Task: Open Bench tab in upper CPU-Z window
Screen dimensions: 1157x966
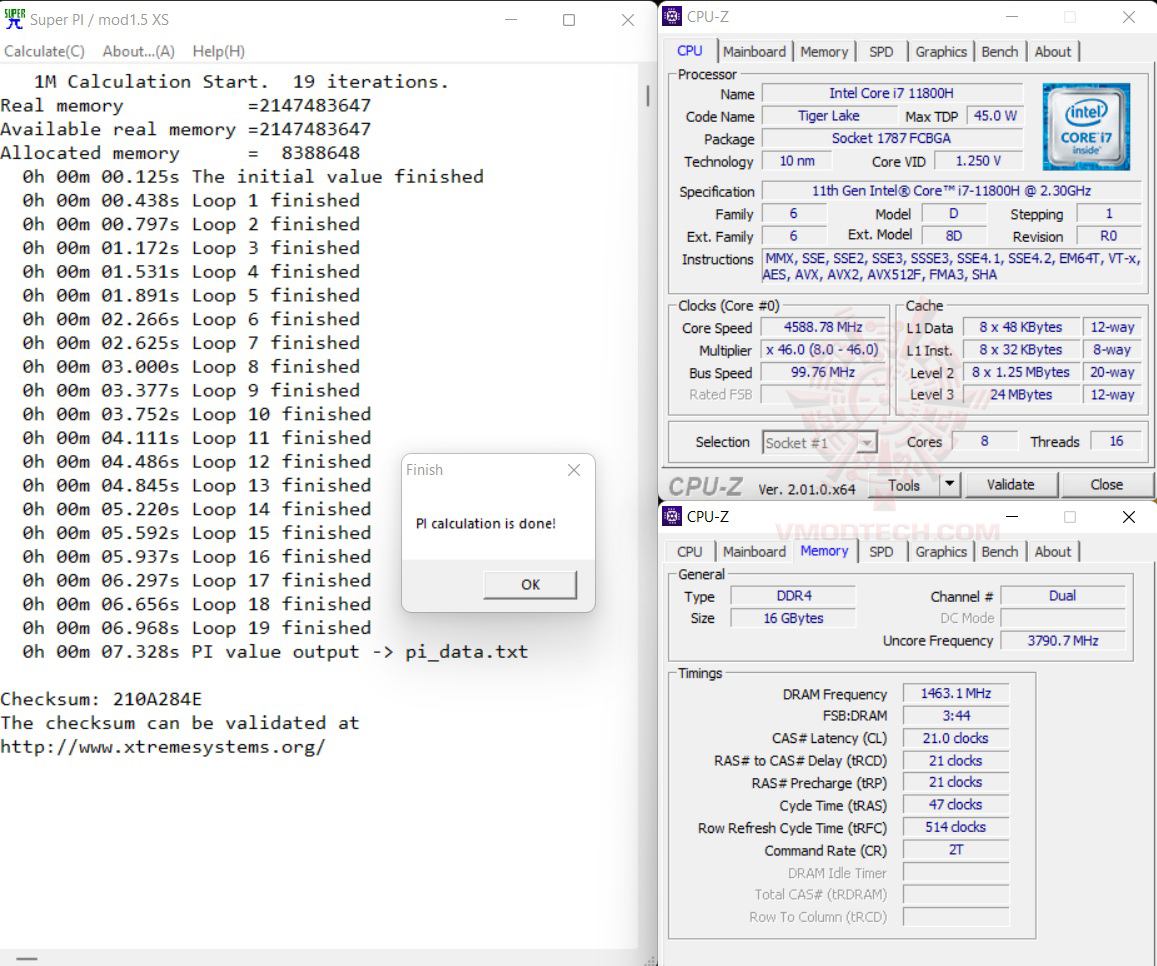Action: (x=1000, y=52)
